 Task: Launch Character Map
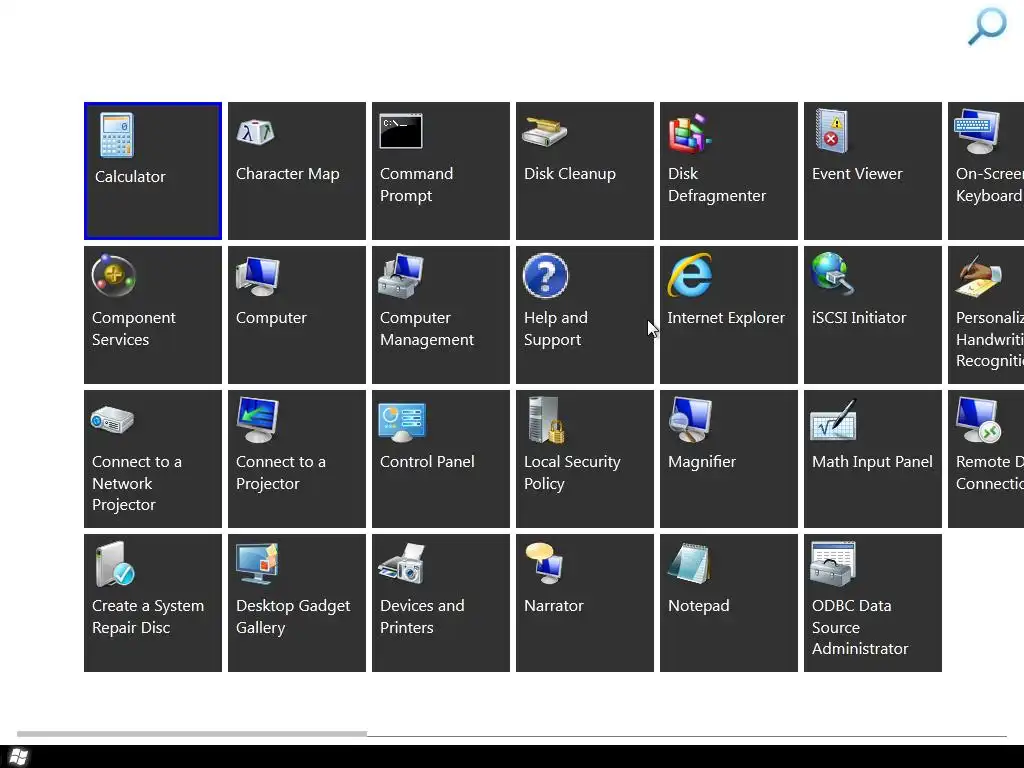(297, 171)
